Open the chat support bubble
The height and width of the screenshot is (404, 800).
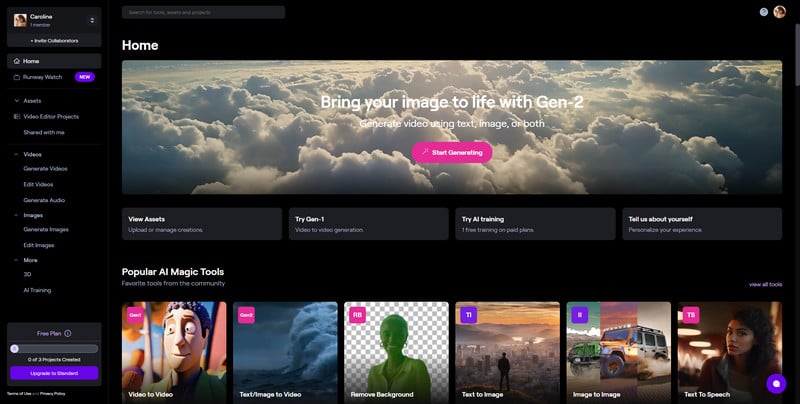coord(777,384)
